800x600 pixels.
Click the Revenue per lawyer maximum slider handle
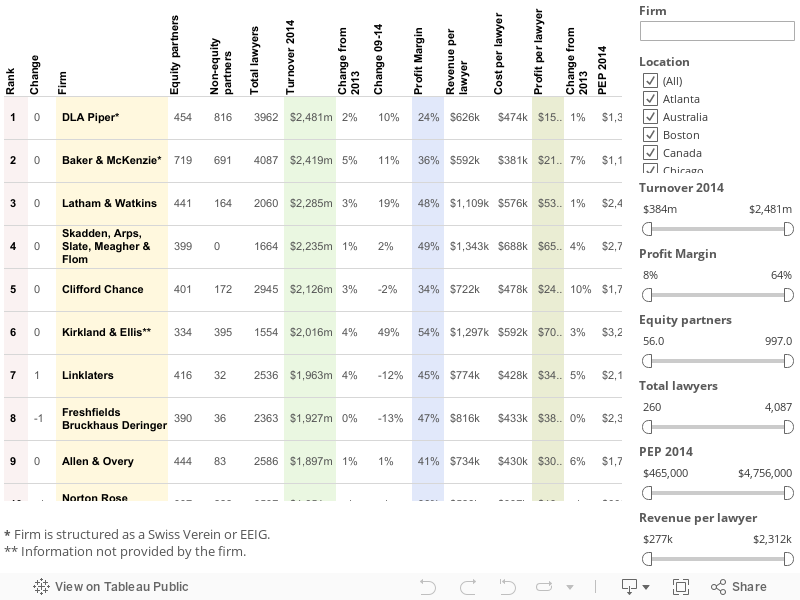789,559
